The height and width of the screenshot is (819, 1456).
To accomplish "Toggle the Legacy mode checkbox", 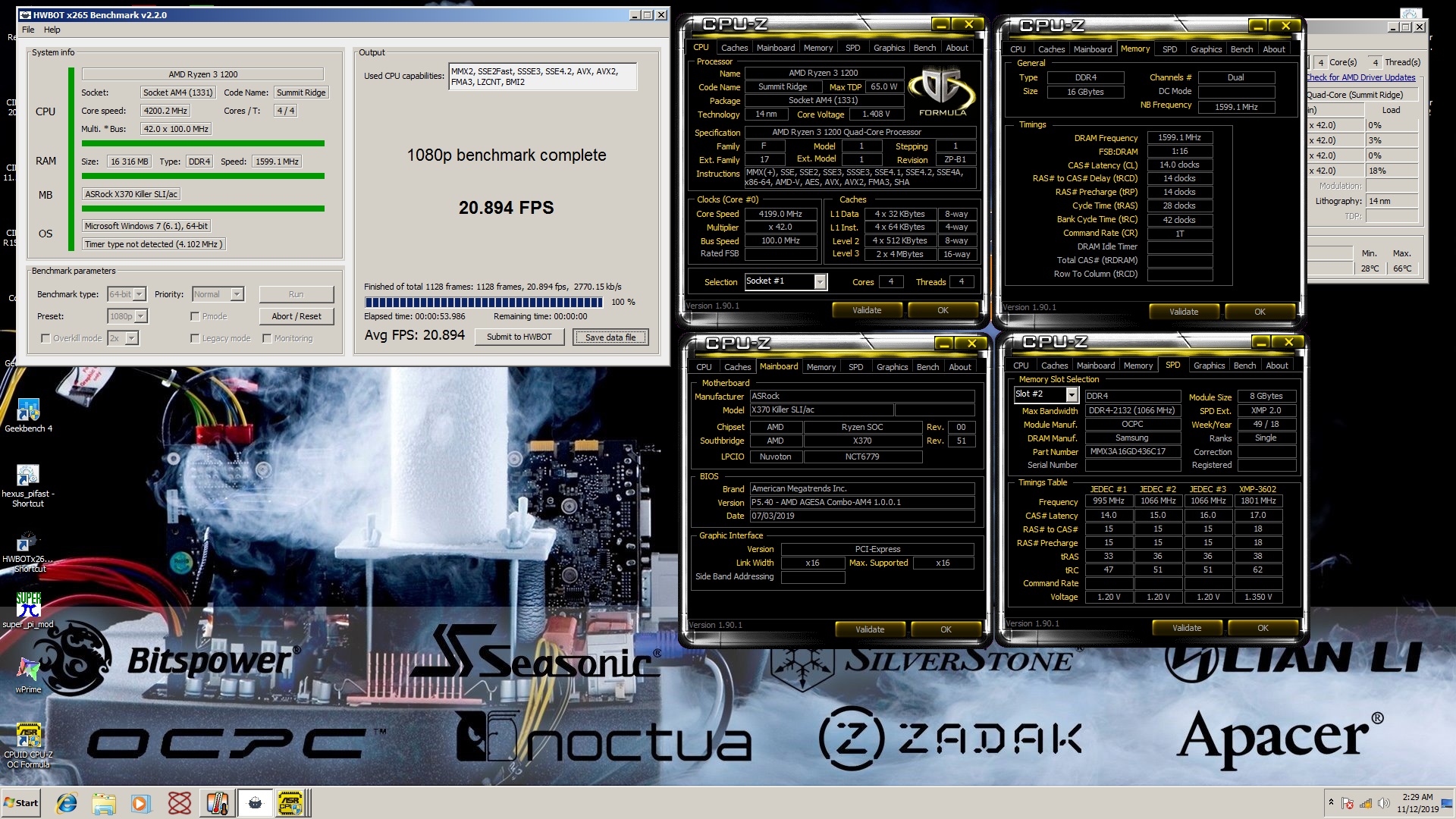I will pos(195,338).
